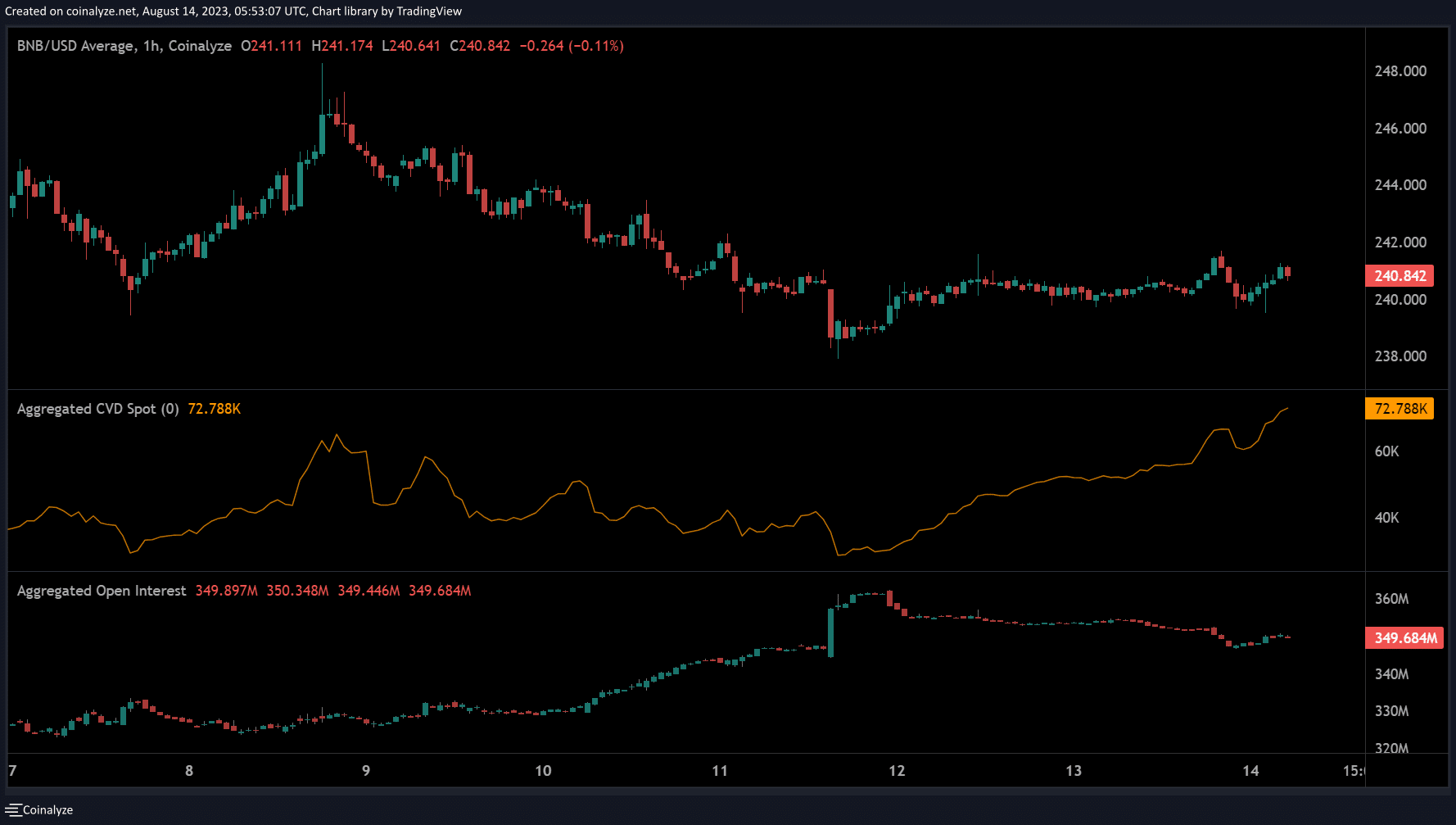Click the 320M open interest axis label
Image resolution: width=1456 pixels, height=825 pixels.
(x=1390, y=748)
